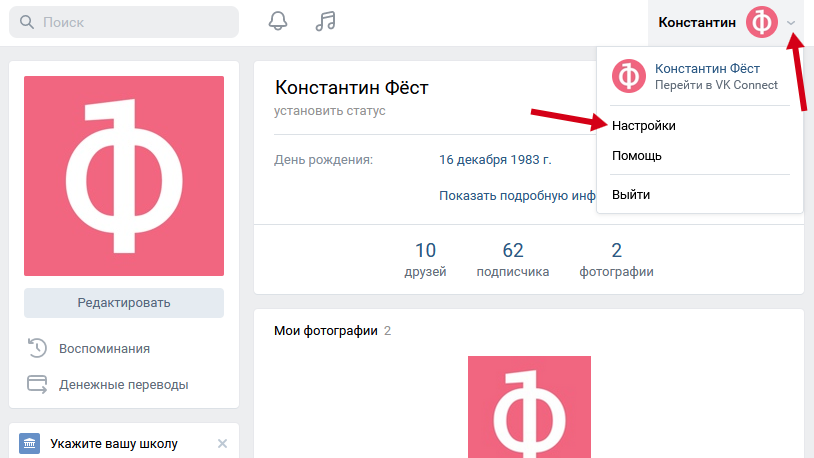
Task: Open the large profile photo
Action: [124, 176]
